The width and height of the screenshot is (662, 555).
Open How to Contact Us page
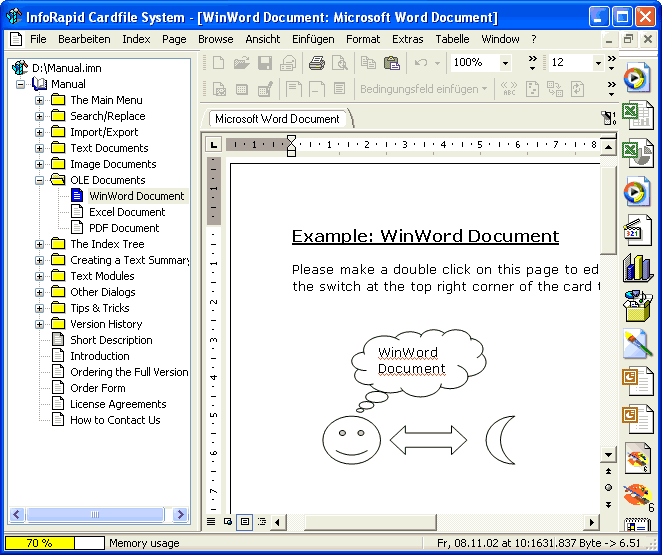(x=115, y=420)
